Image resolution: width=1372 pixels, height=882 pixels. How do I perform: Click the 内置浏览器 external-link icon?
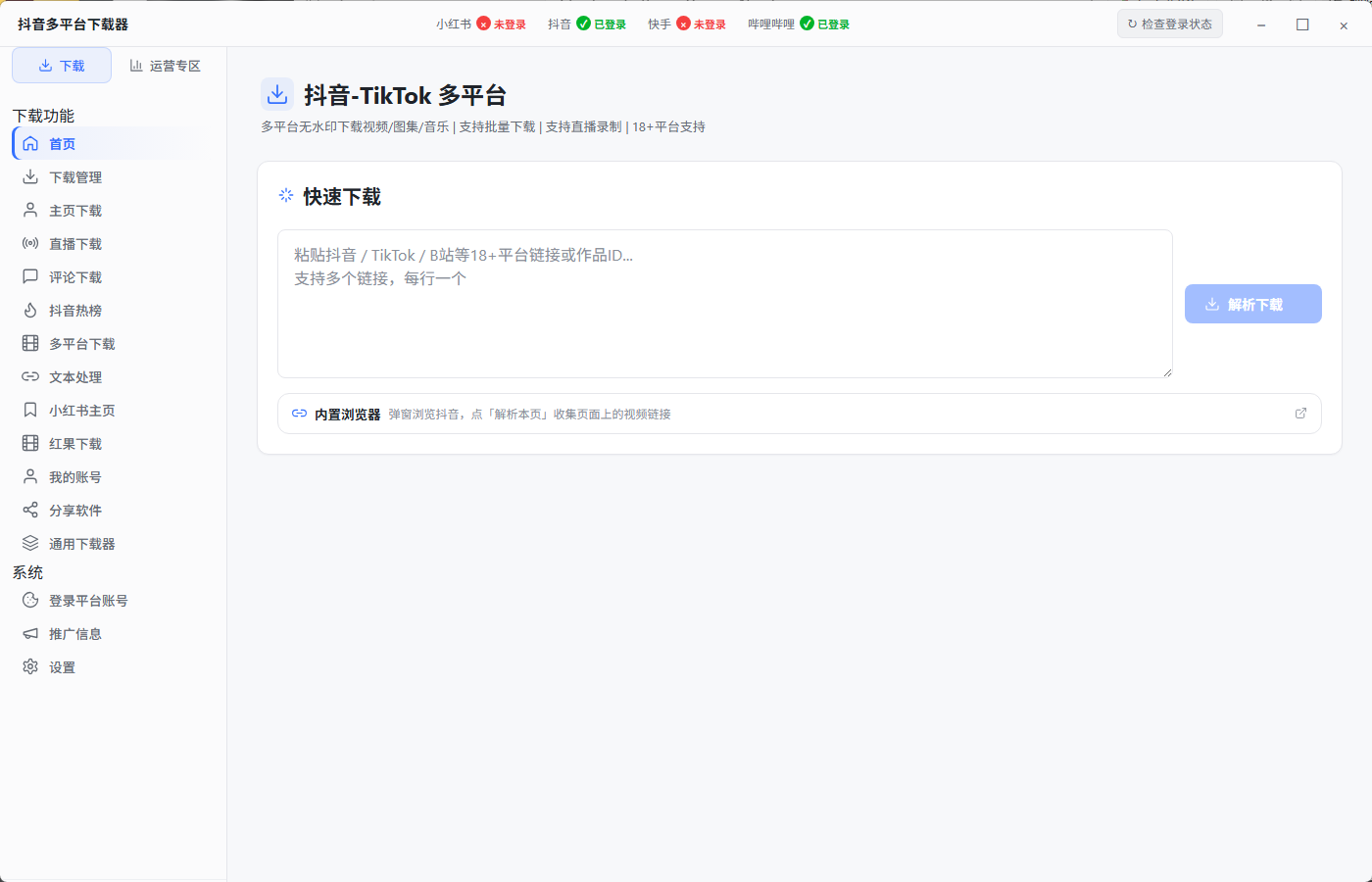[x=1301, y=414]
